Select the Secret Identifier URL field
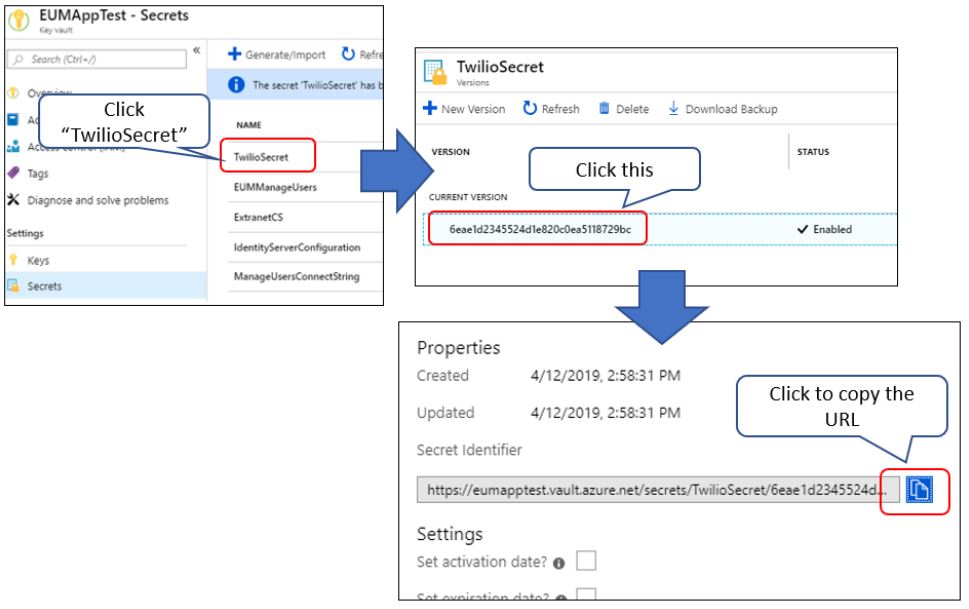The width and height of the screenshot is (969, 609). pyautogui.click(x=658, y=490)
